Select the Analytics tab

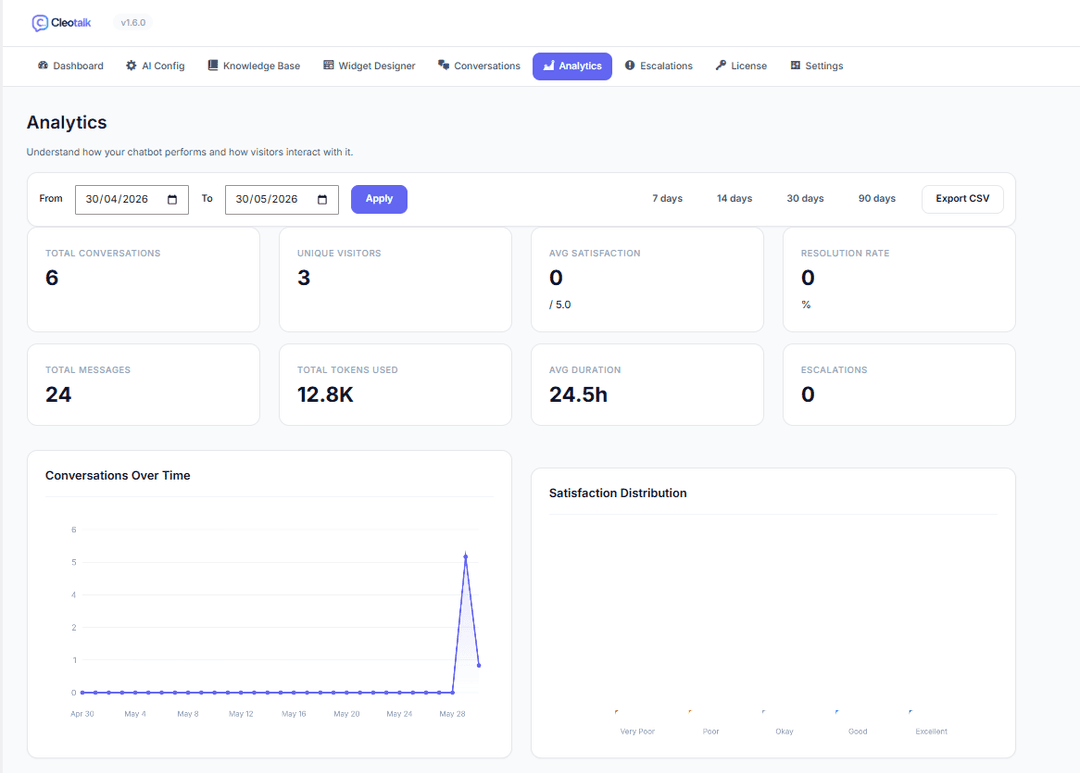tap(572, 66)
